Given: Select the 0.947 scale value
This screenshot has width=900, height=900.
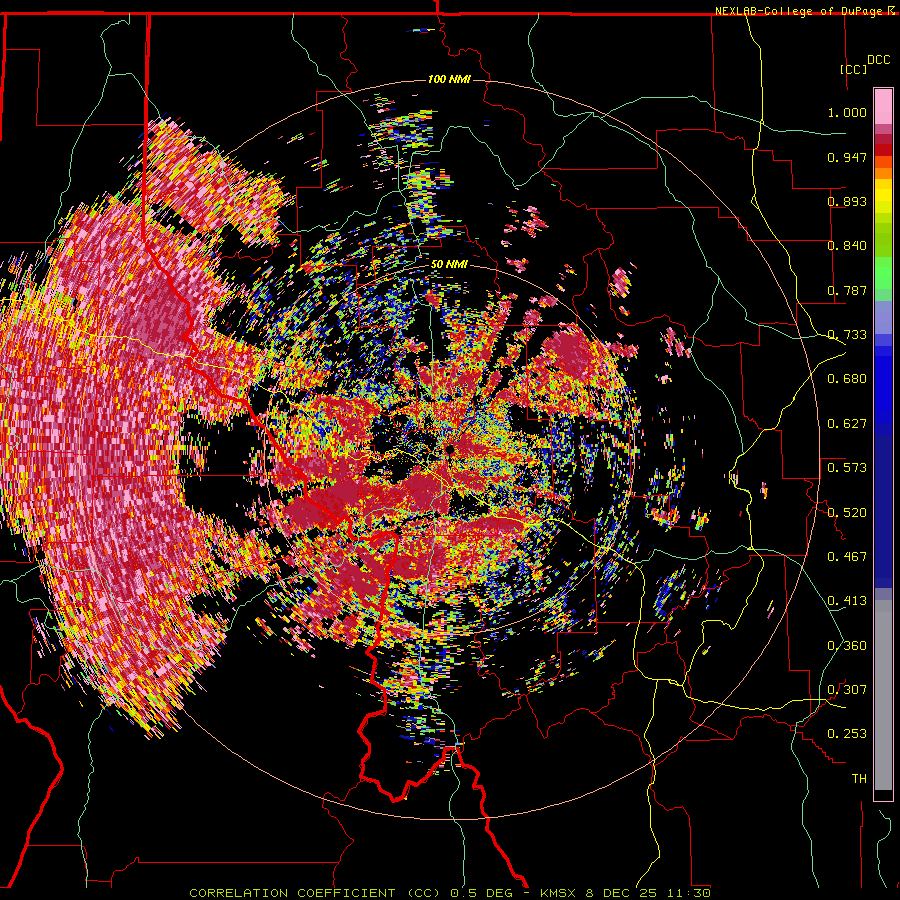Looking at the screenshot, I should pos(847,157).
